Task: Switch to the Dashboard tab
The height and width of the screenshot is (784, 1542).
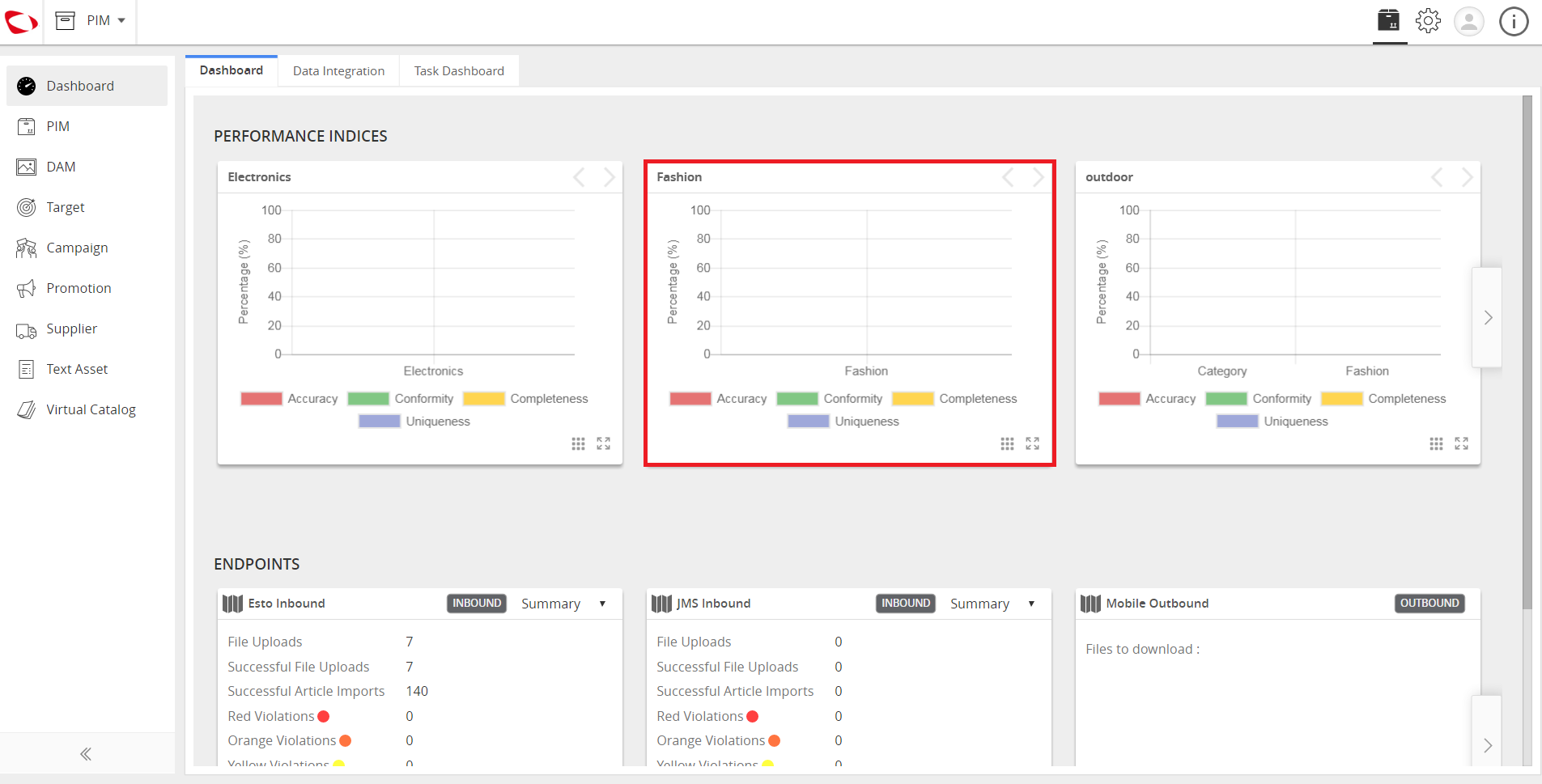Action: coord(232,70)
